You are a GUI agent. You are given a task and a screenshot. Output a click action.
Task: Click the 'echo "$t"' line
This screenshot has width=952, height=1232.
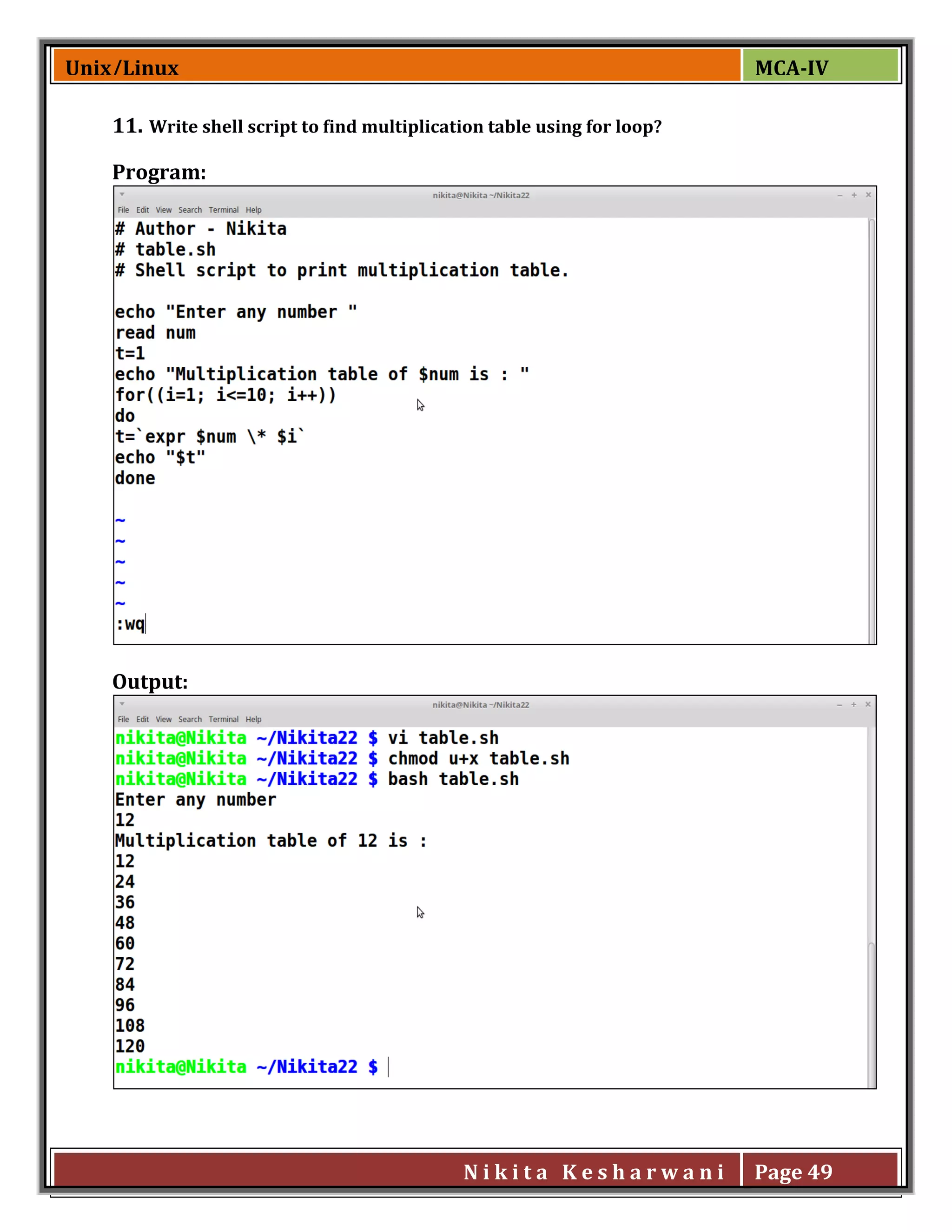click(x=160, y=457)
